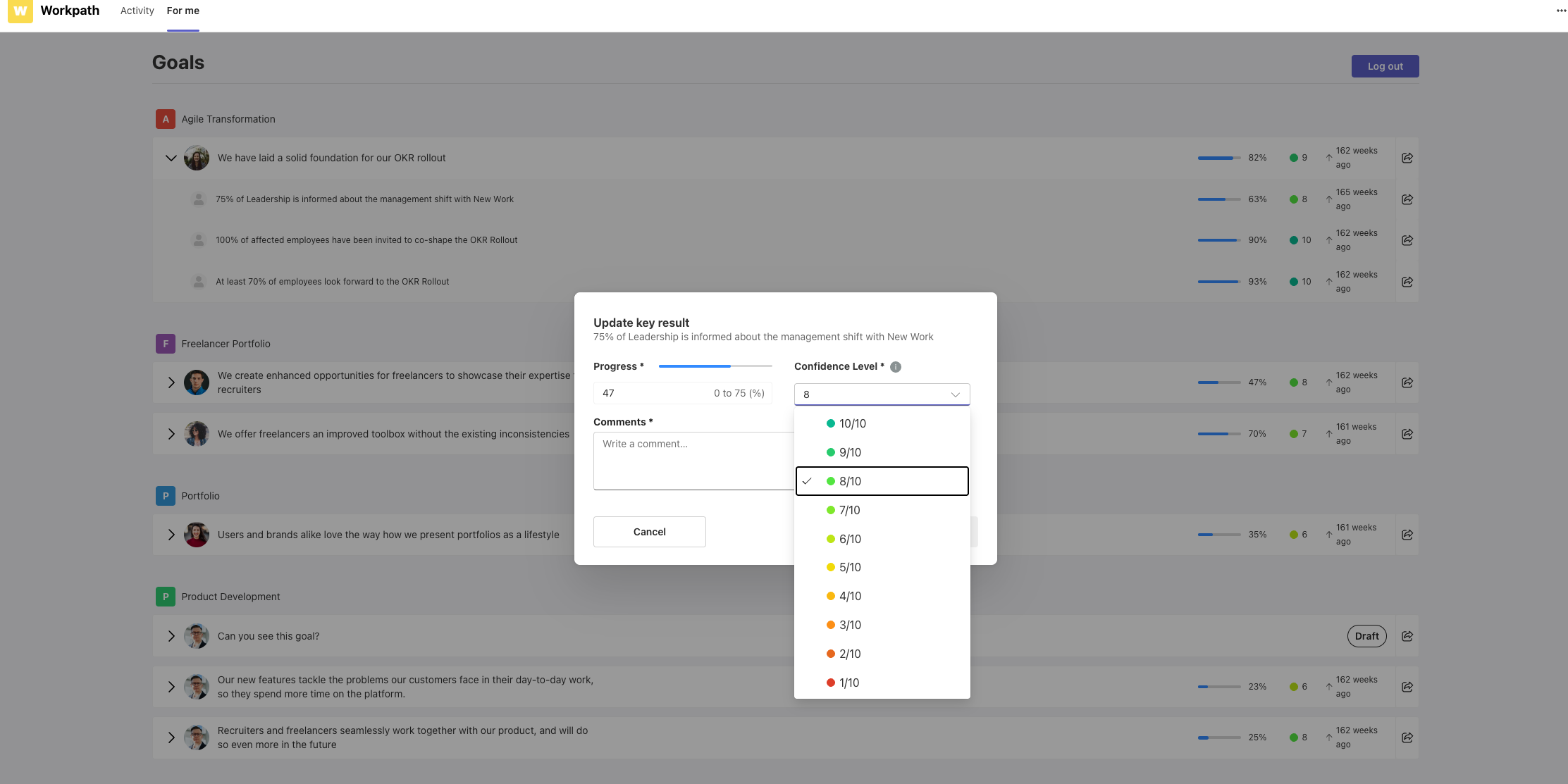Click the 35% progress bar for the portfolios goal
Image resolution: width=1568 pixels, height=784 pixels.
click(x=1219, y=535)
